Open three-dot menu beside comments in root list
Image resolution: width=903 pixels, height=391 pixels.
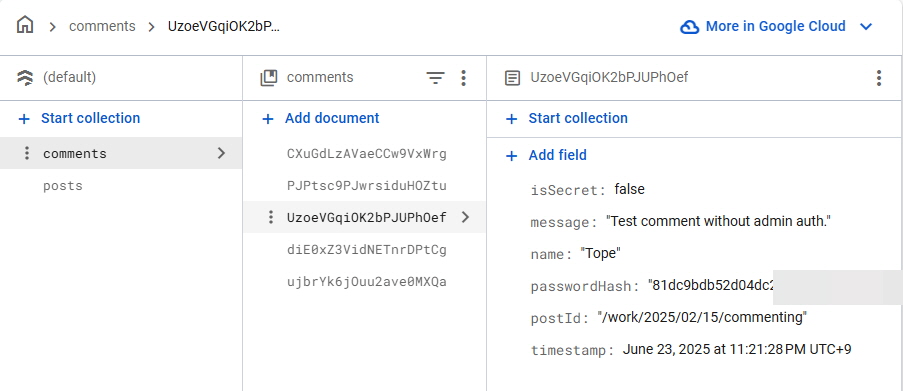[x=26, y=153]
